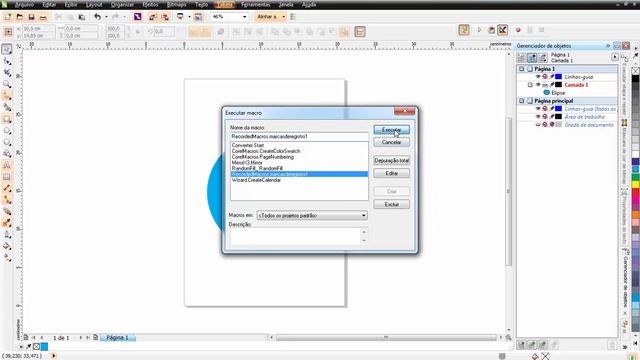Open the zoom level dropdown showing 46%
Screen dimensions: 640x360
pyautogui.click(x=244, y=17)
